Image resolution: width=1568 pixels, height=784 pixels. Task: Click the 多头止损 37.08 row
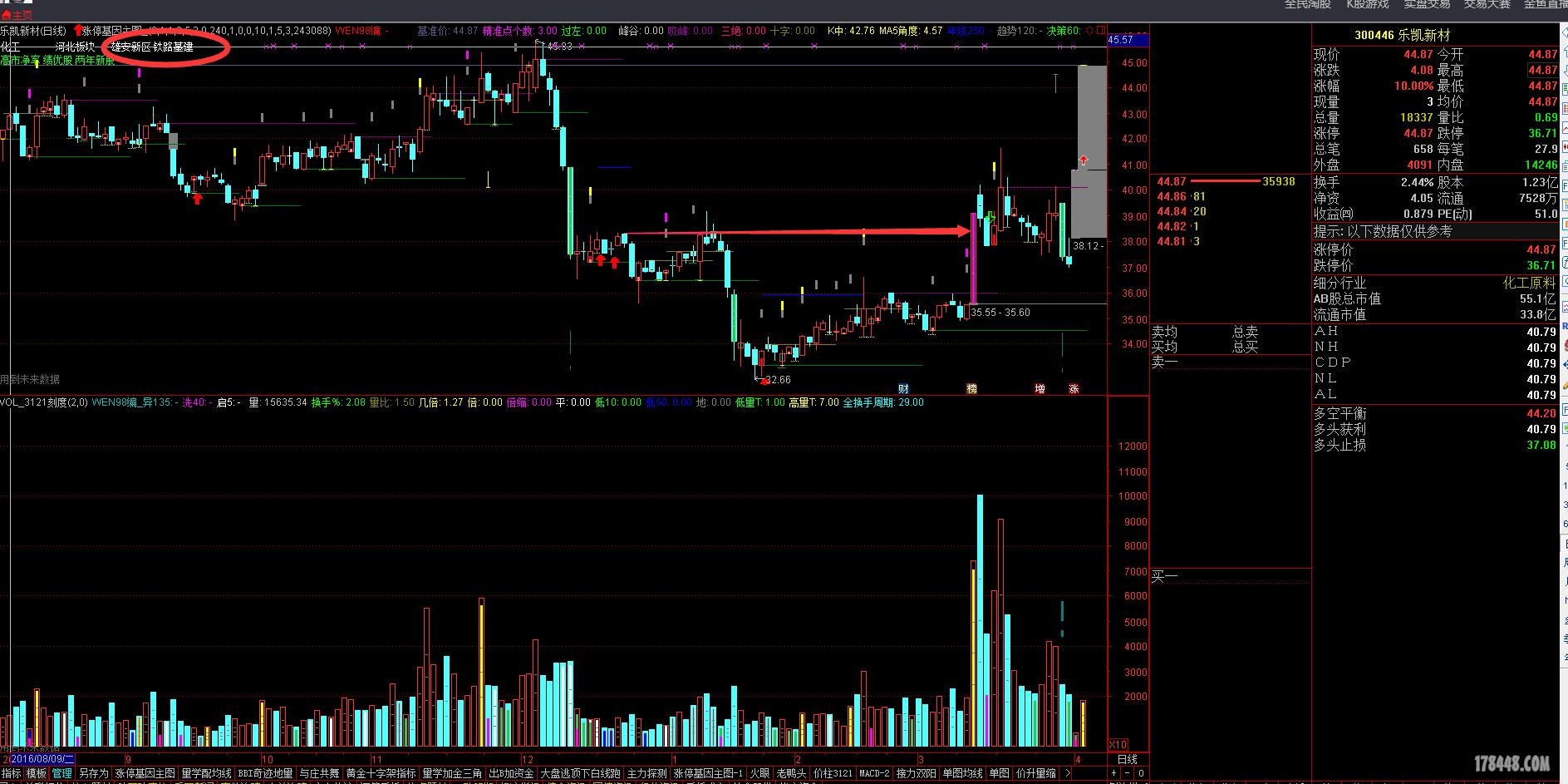point(1435,445)
